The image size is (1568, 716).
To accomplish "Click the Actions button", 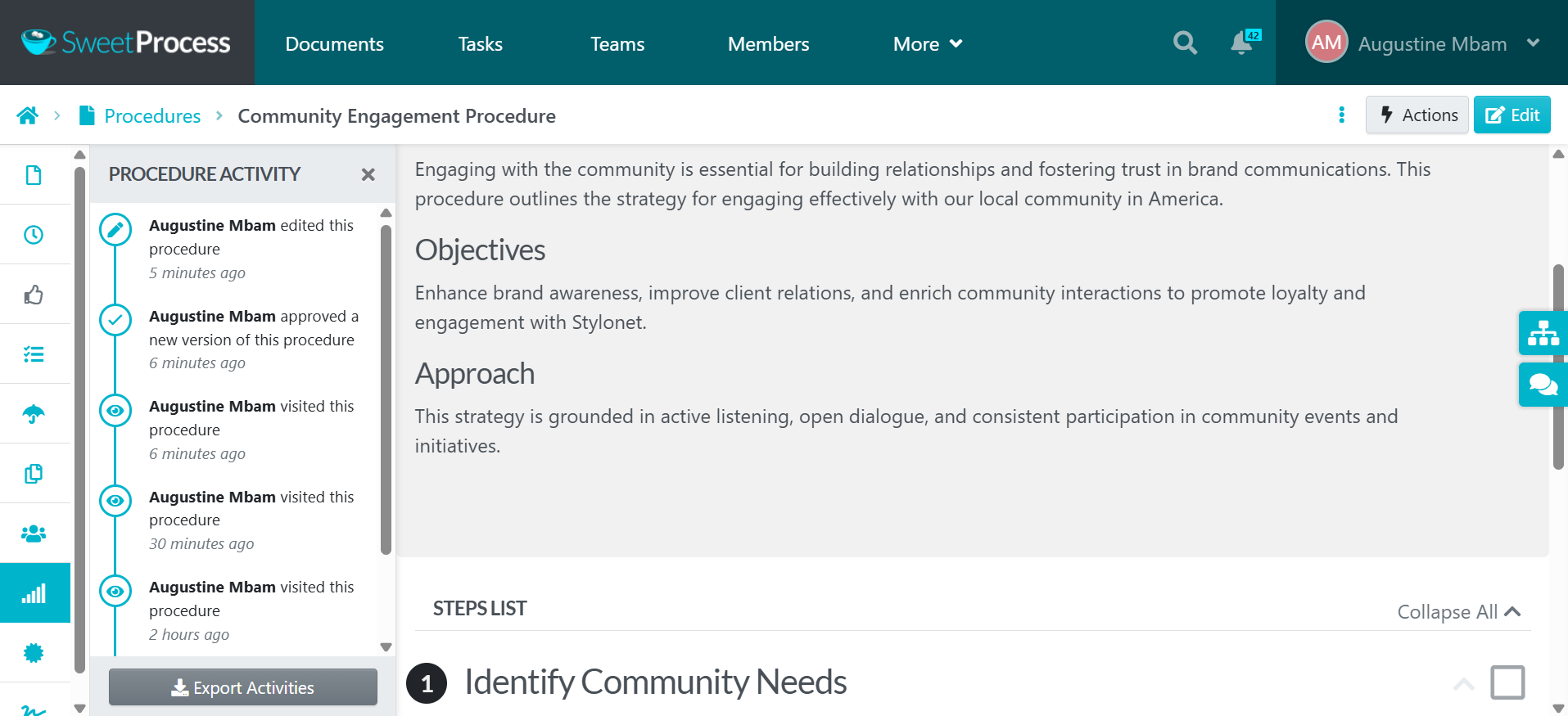I will [1417, 115].
